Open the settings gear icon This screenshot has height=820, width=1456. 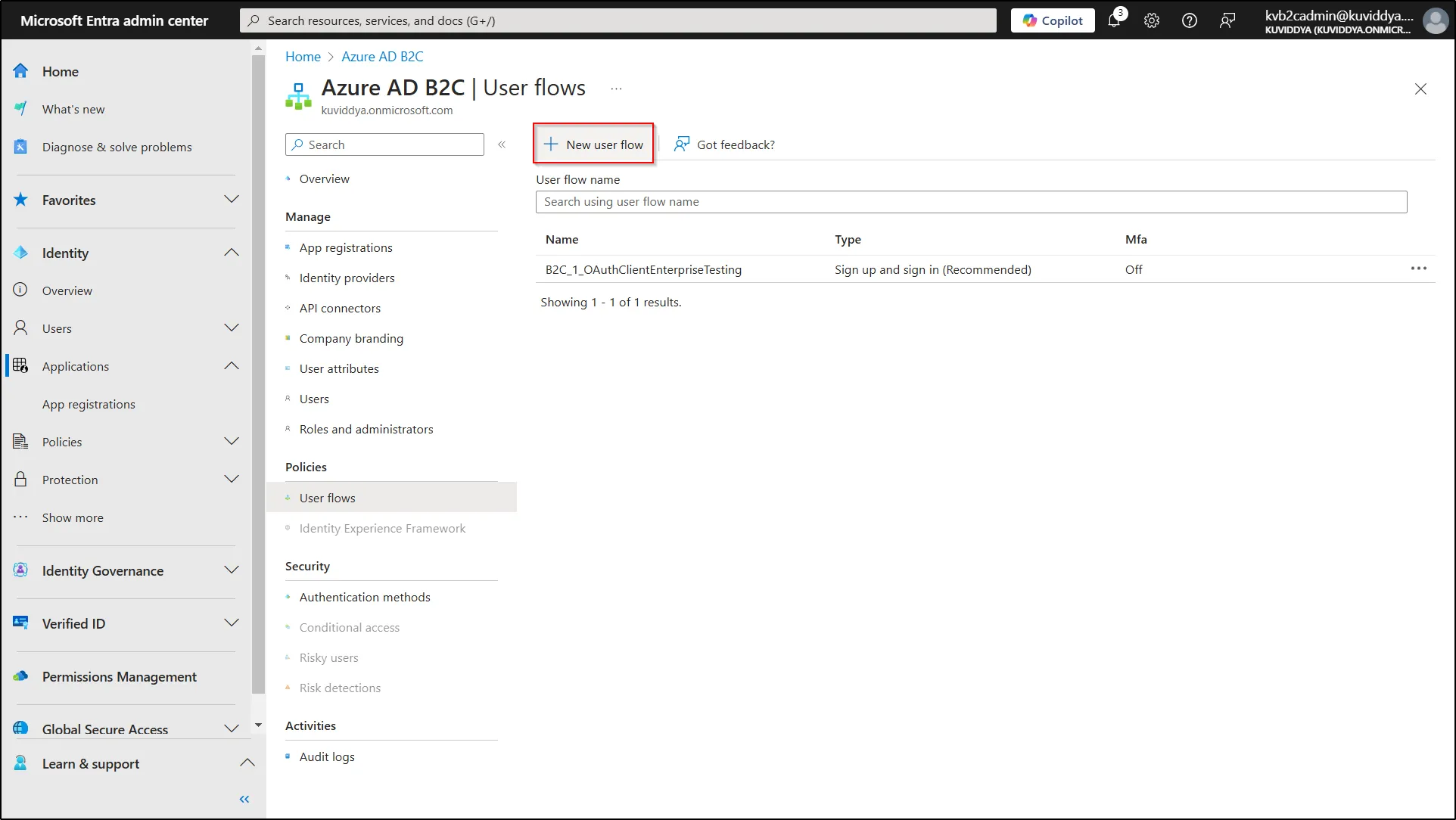(1152, 20)
